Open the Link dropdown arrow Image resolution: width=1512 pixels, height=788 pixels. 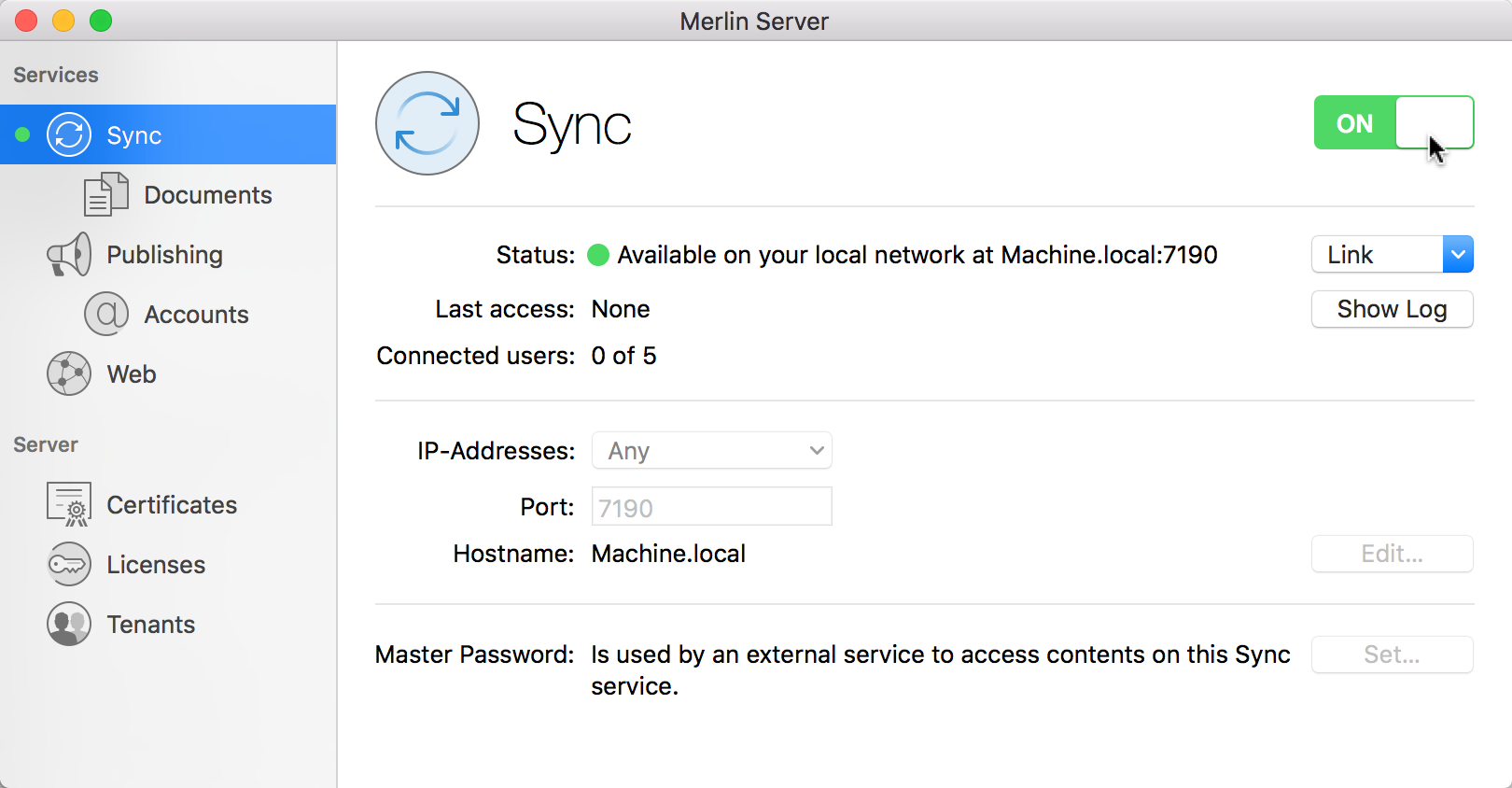tap(1458, 254)
